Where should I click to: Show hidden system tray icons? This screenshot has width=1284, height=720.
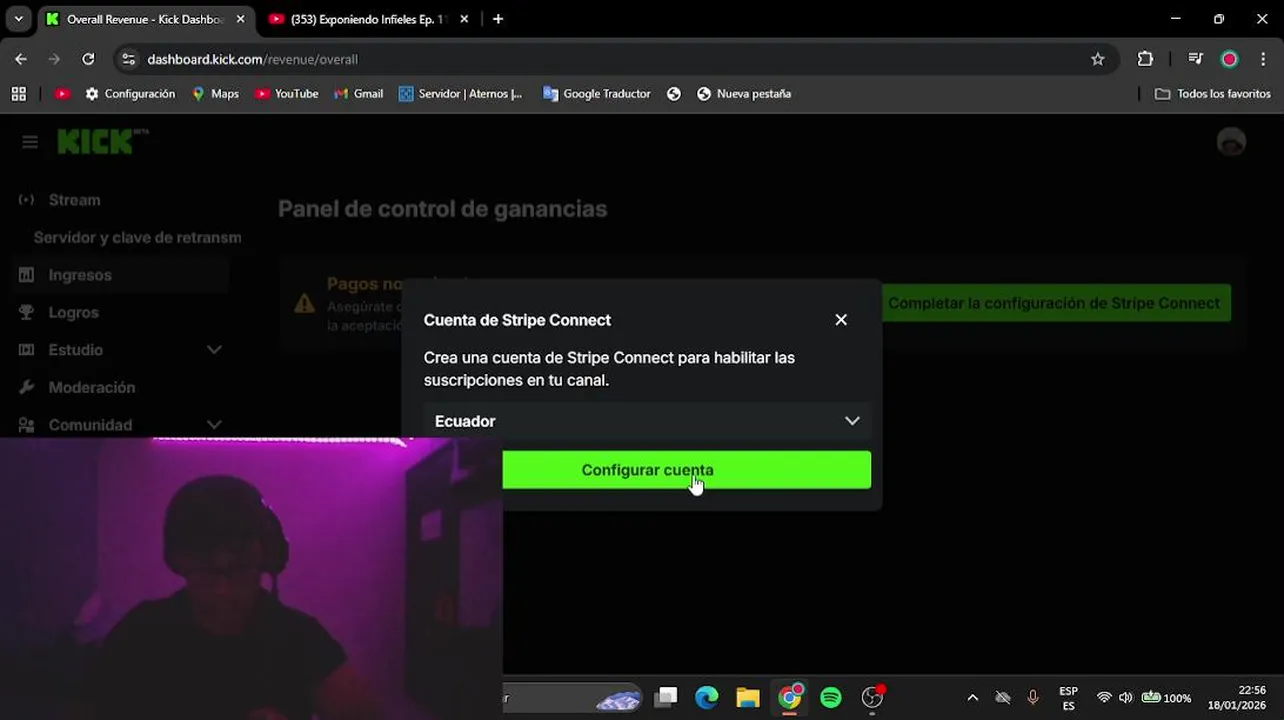click(972, 698)
